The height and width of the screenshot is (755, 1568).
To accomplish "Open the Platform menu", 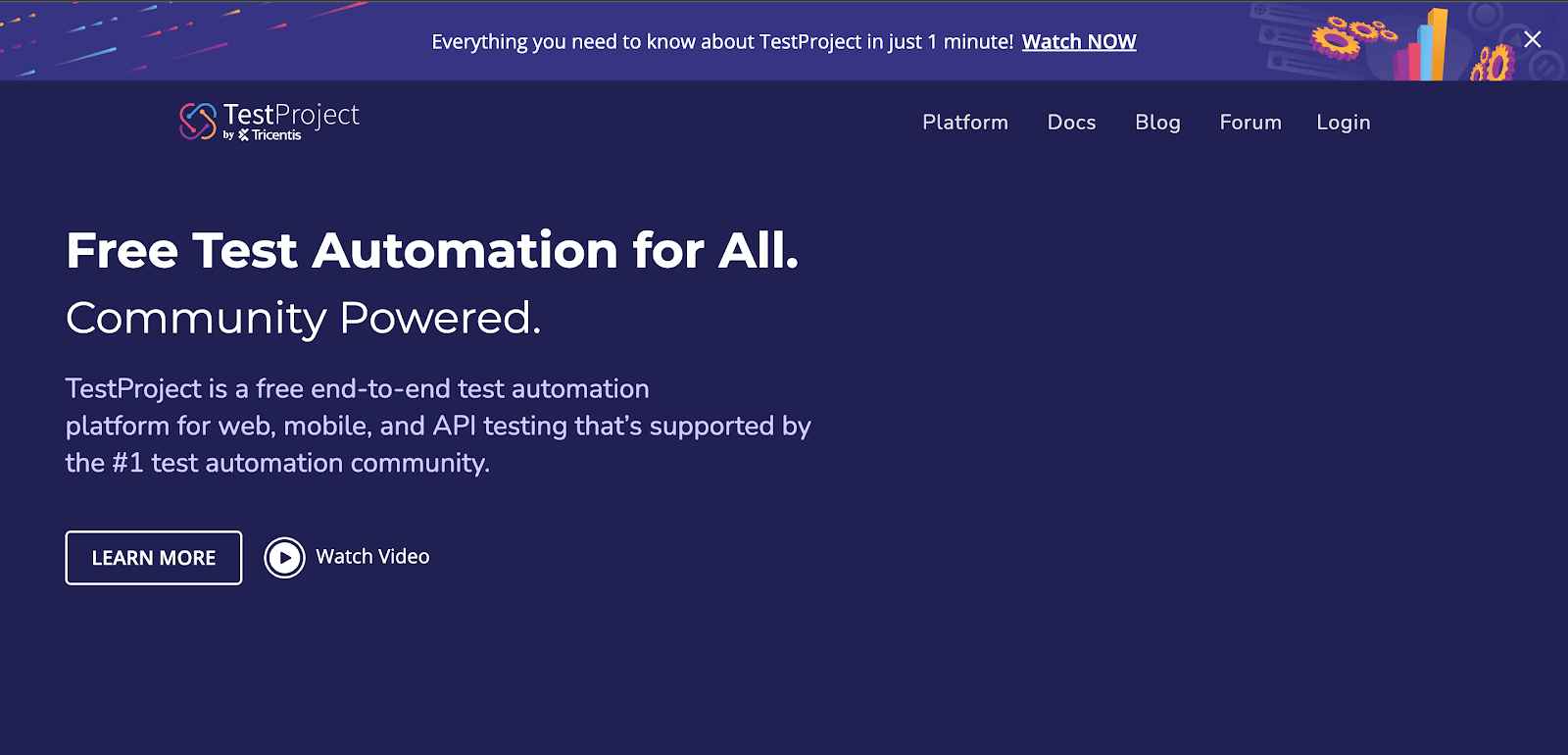I will [x=964, y=122].
